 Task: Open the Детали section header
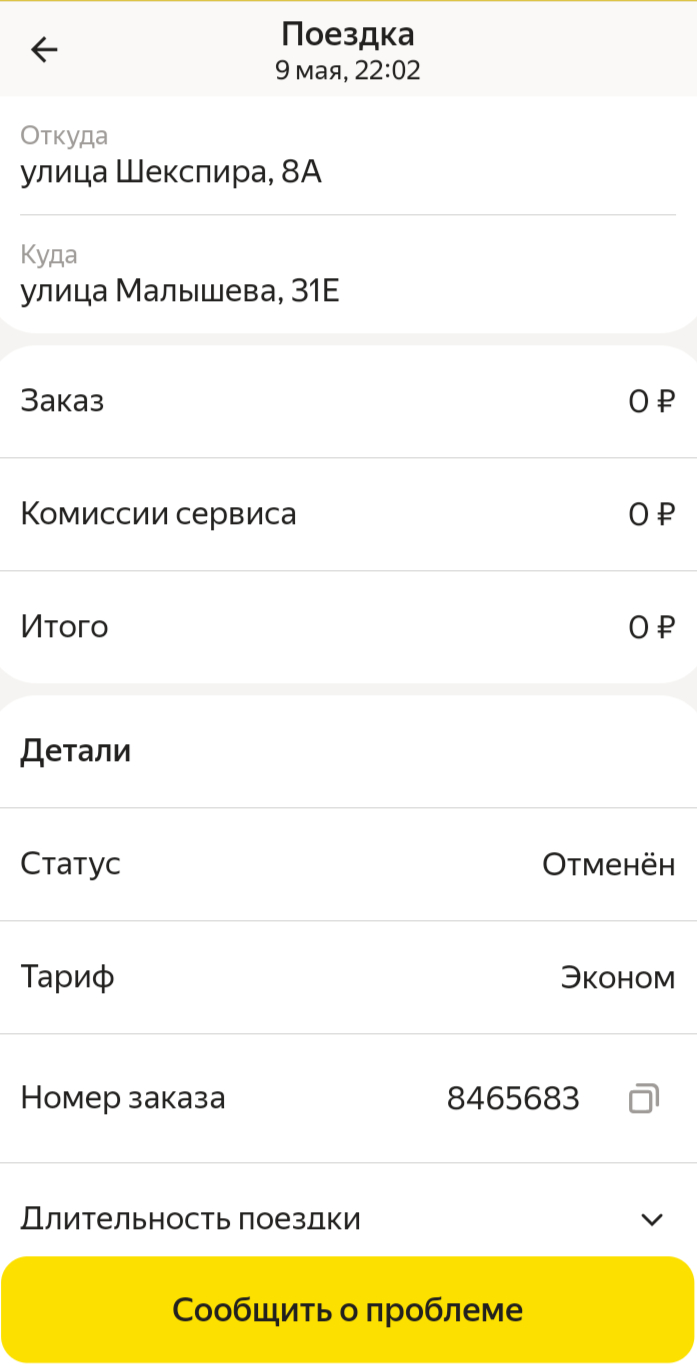[x=76, y=751]
